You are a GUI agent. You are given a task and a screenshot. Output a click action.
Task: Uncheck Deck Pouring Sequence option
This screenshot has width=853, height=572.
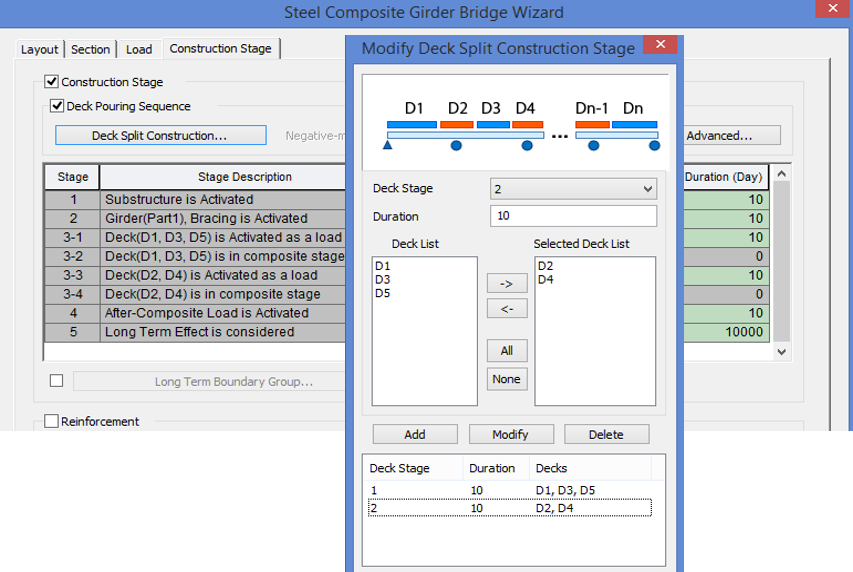[x=57, y=106]
